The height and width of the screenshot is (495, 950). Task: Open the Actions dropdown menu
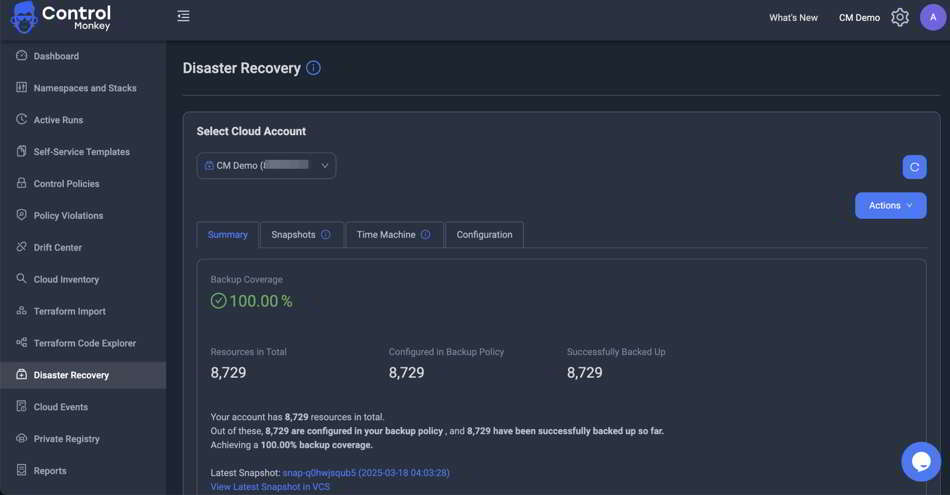[890, 205]
